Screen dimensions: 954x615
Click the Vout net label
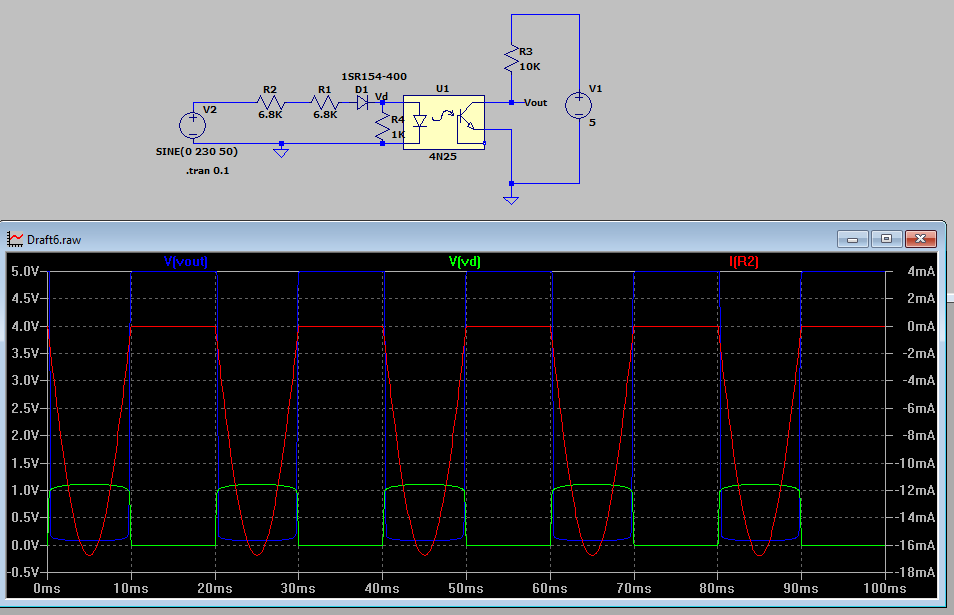(x=535, y=103)
